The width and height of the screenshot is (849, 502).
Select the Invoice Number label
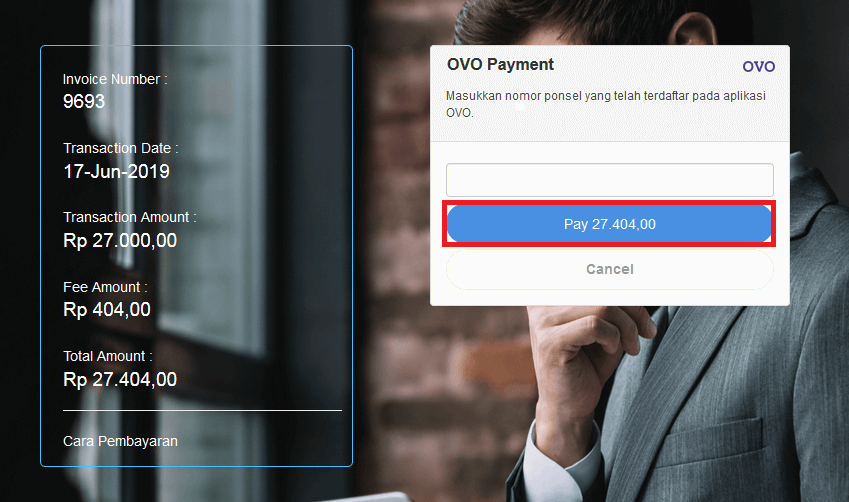[115, 79]
